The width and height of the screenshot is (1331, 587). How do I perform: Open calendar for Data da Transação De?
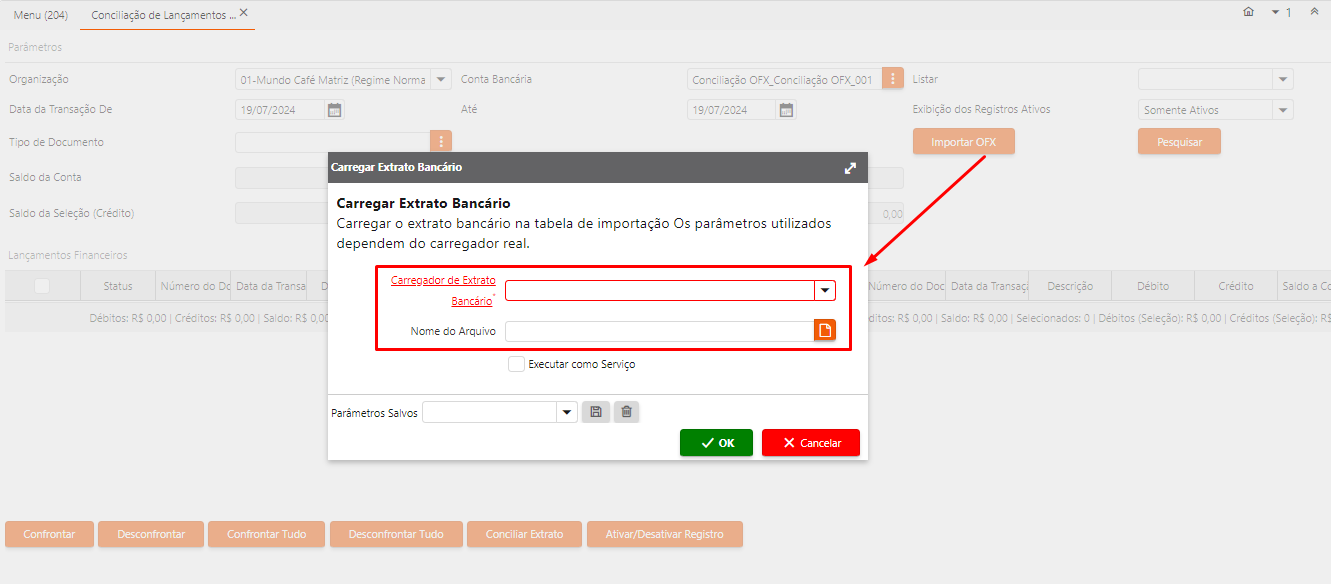pyautogui.click(x=335, y=110)
